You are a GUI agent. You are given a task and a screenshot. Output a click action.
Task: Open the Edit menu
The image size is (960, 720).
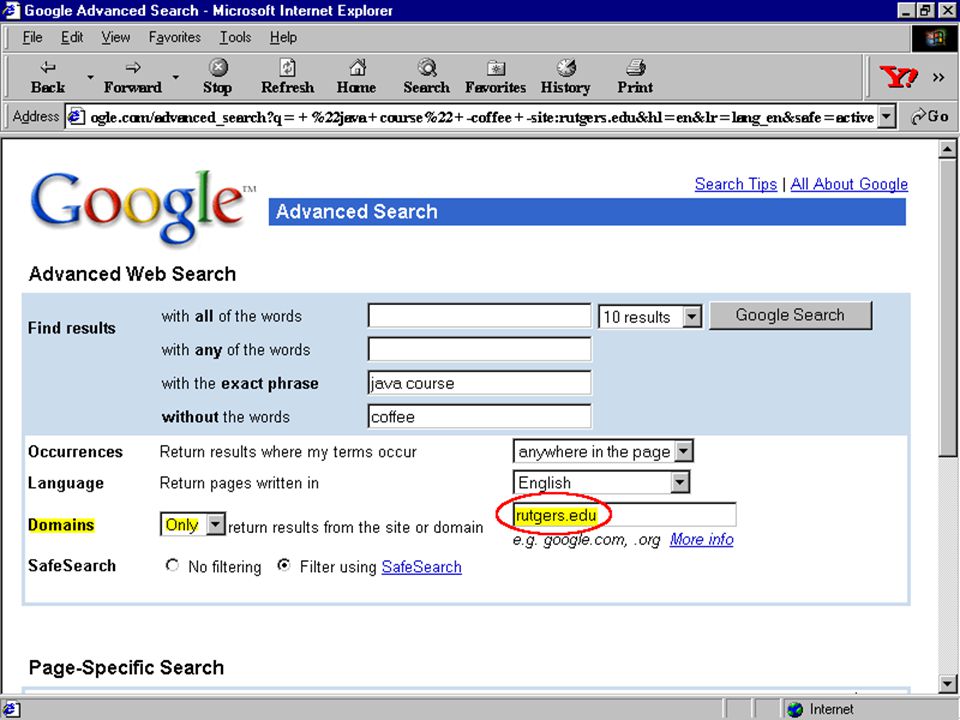point(72,37)
